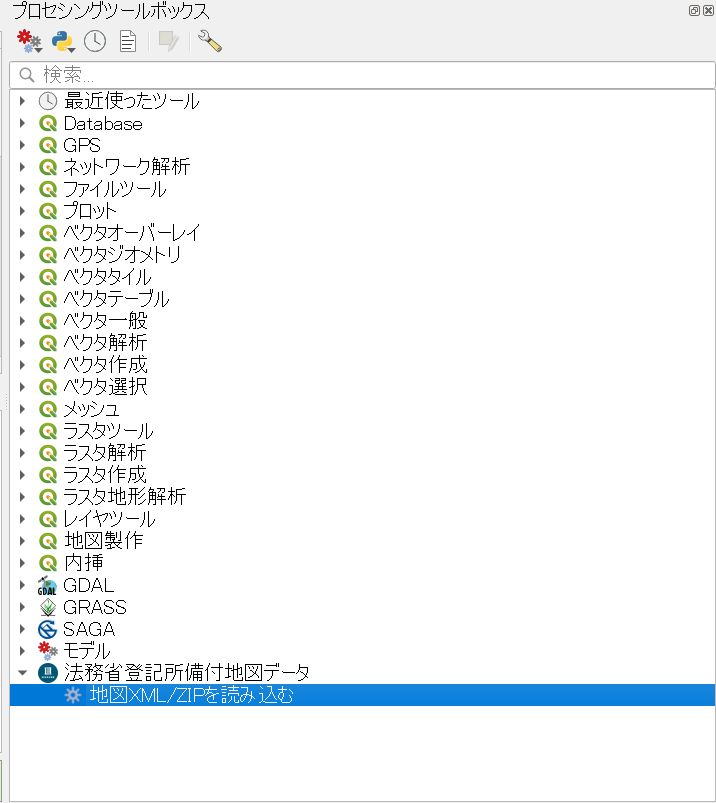Expand the 最近使ったツール group

pyautogui.click(x=22, y=101)
